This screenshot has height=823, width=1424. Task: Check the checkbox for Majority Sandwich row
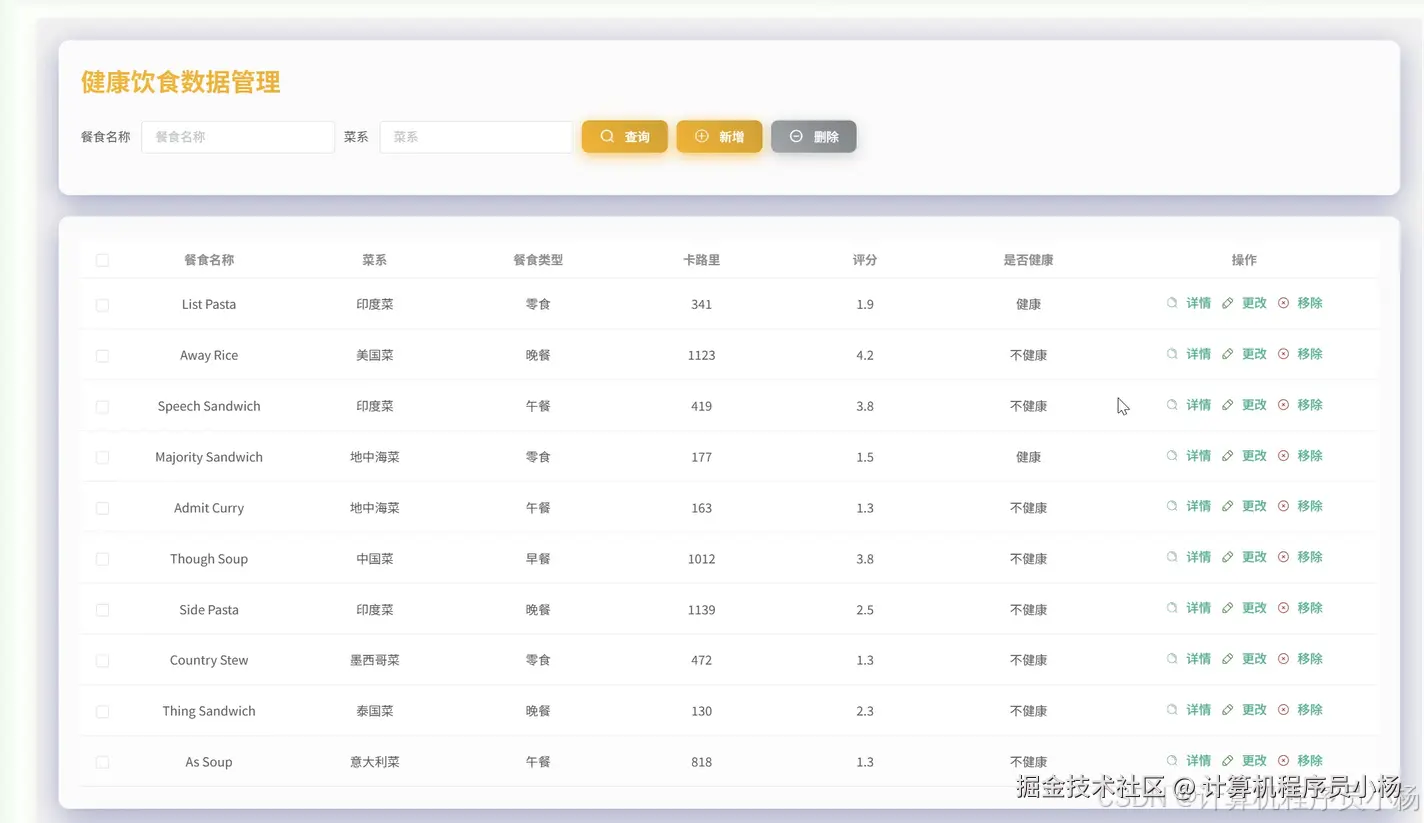pyautogui.click(x=103, y=456)
